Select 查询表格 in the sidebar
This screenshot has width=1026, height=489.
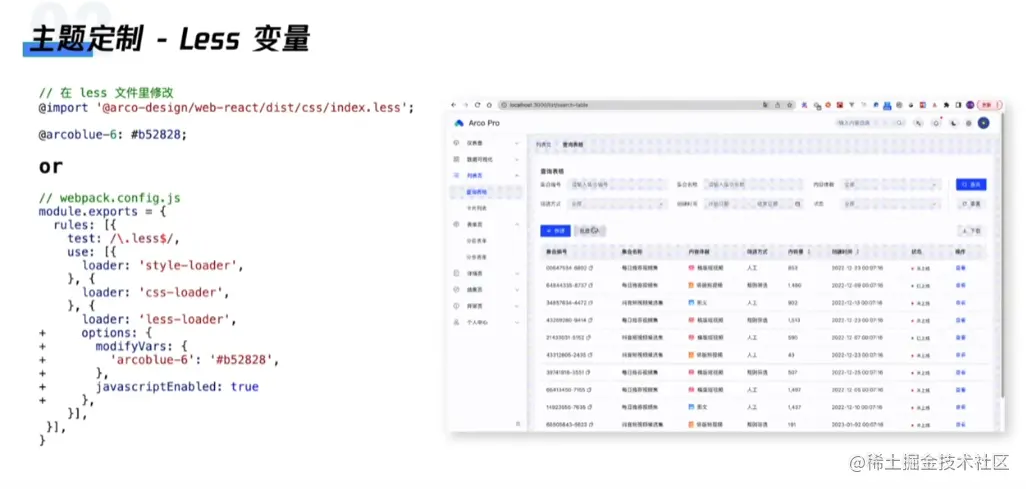tap(486, 192)
